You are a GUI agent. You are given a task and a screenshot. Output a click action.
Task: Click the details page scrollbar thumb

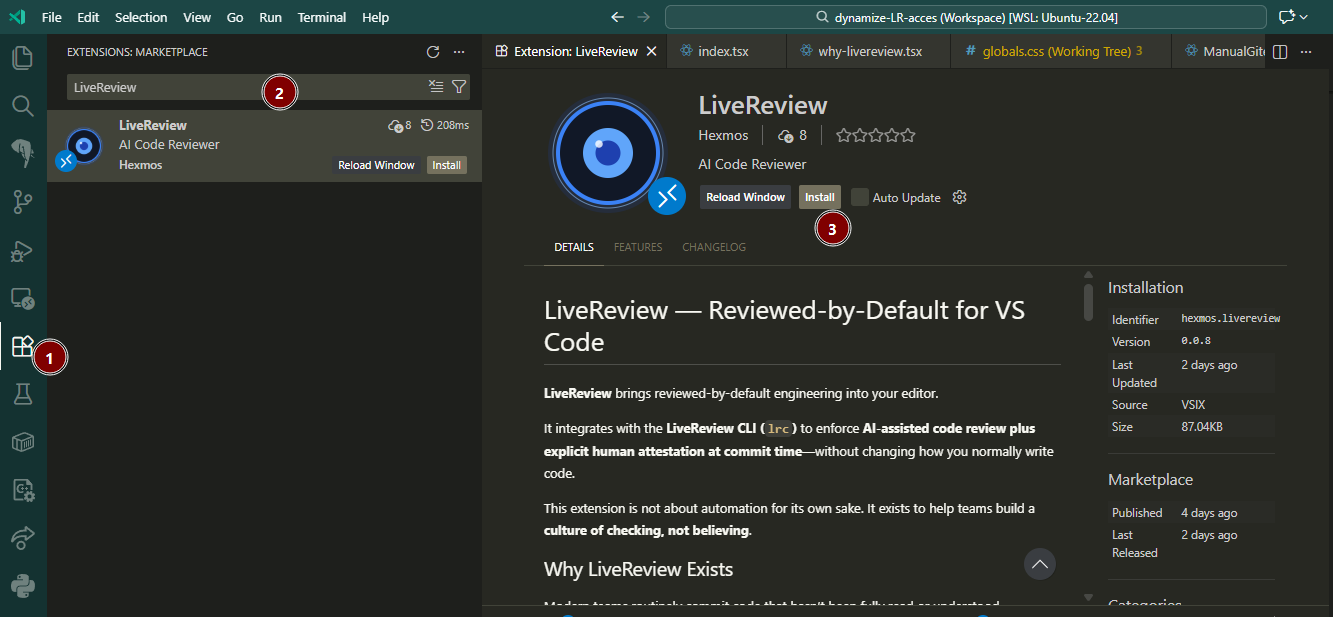[x=1088, y=302]
